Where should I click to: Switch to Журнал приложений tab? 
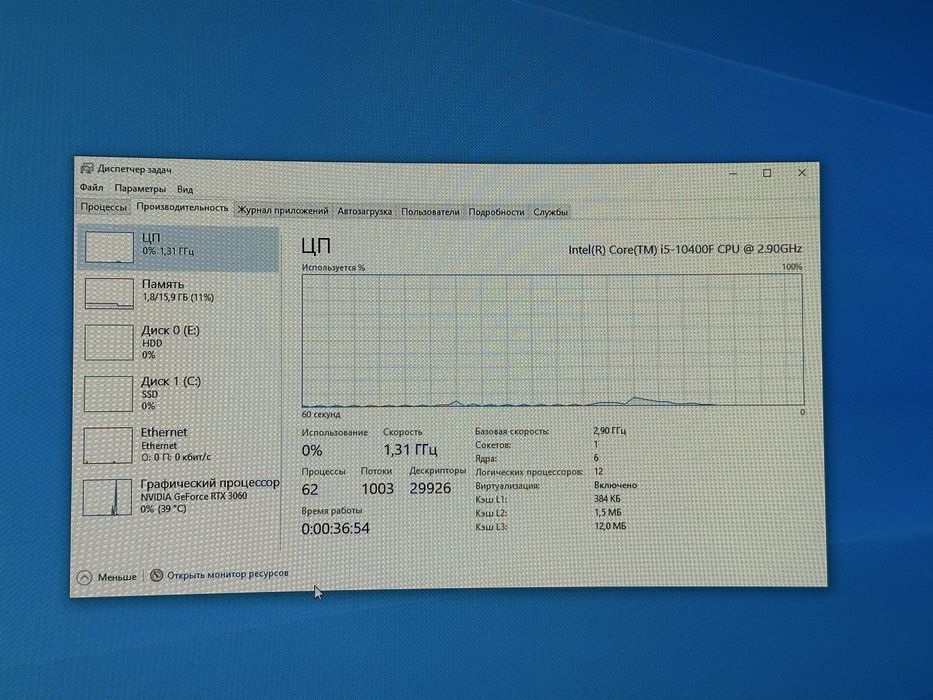pyautogui.click(x=283, y=210)
